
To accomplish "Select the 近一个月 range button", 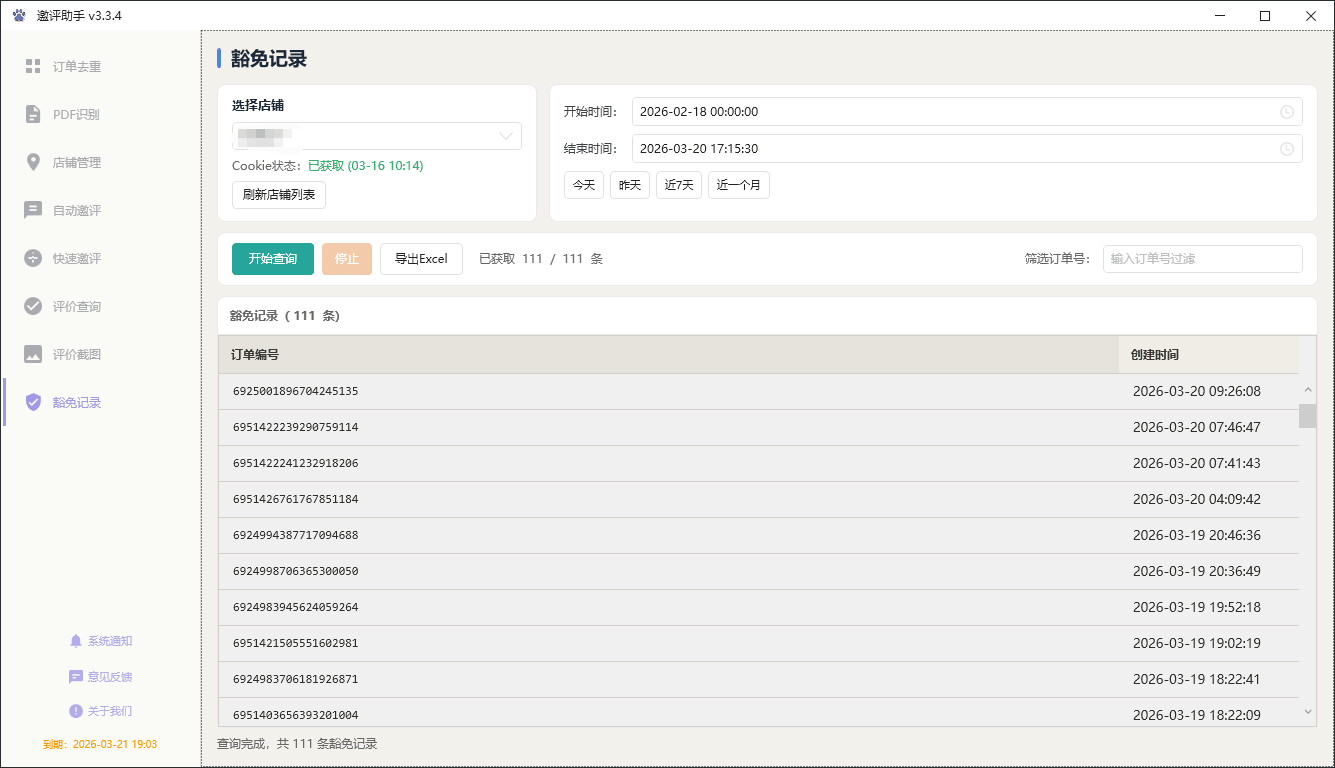I will [x=739, y=185].
